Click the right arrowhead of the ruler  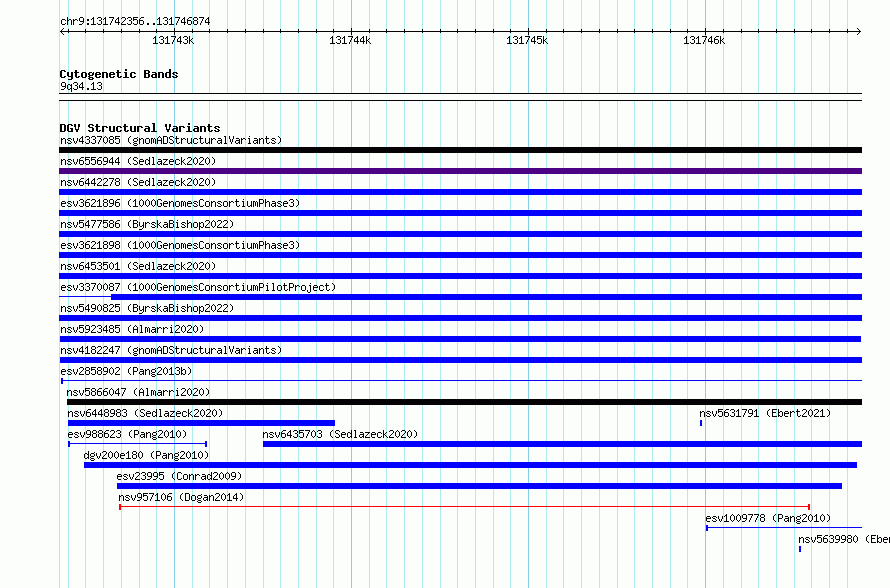pyautogui.click(x=859, y=32)
